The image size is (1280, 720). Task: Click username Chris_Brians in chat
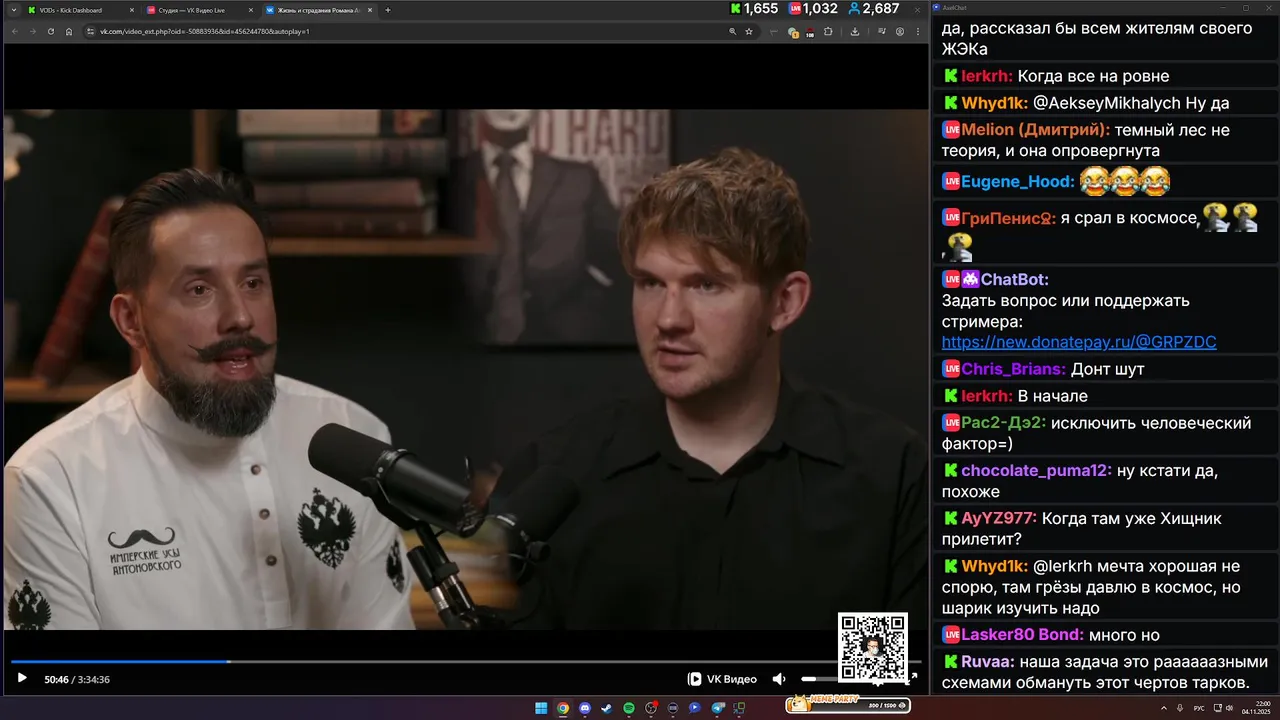coord(1014,369)
